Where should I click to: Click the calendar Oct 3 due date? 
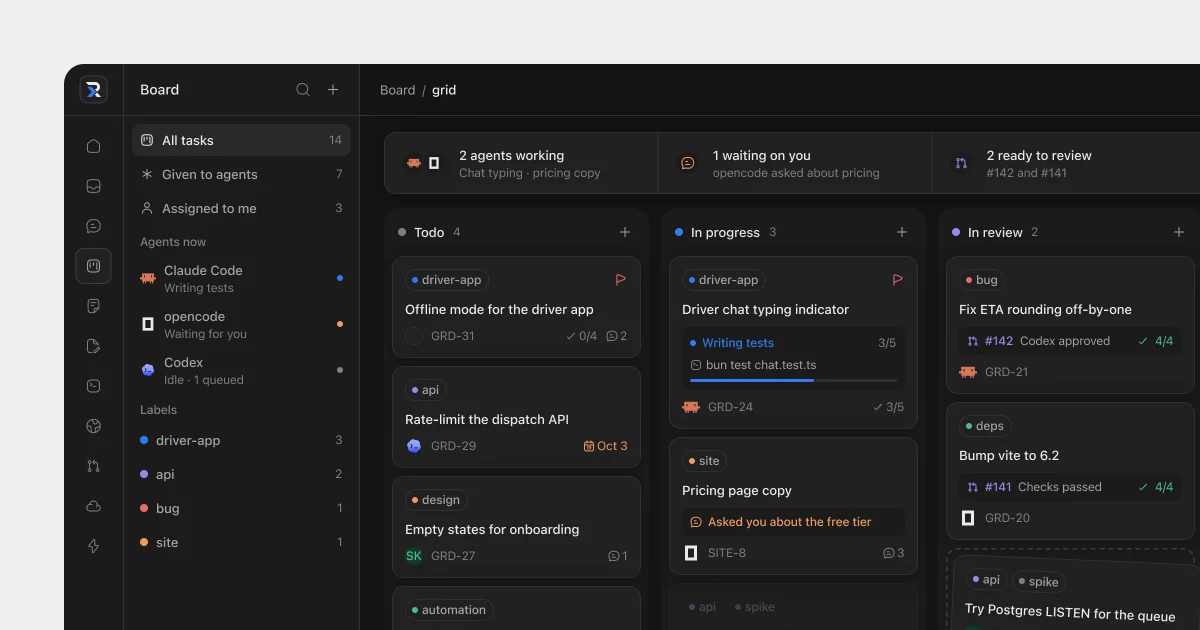point(605,446)
